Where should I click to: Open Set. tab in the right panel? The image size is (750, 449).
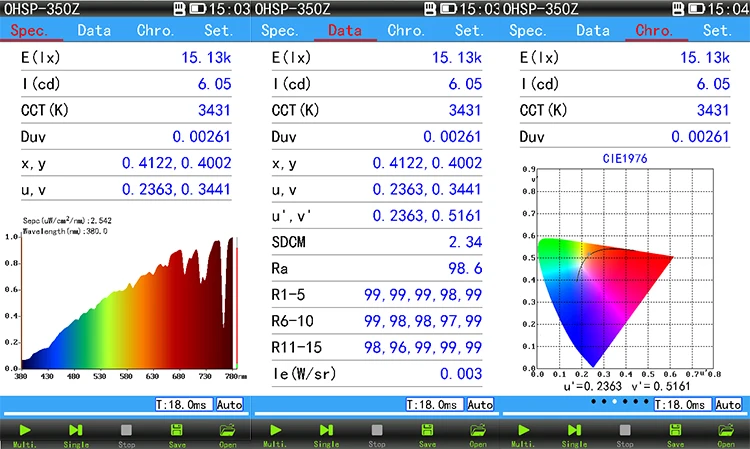[x=716, y=30]
